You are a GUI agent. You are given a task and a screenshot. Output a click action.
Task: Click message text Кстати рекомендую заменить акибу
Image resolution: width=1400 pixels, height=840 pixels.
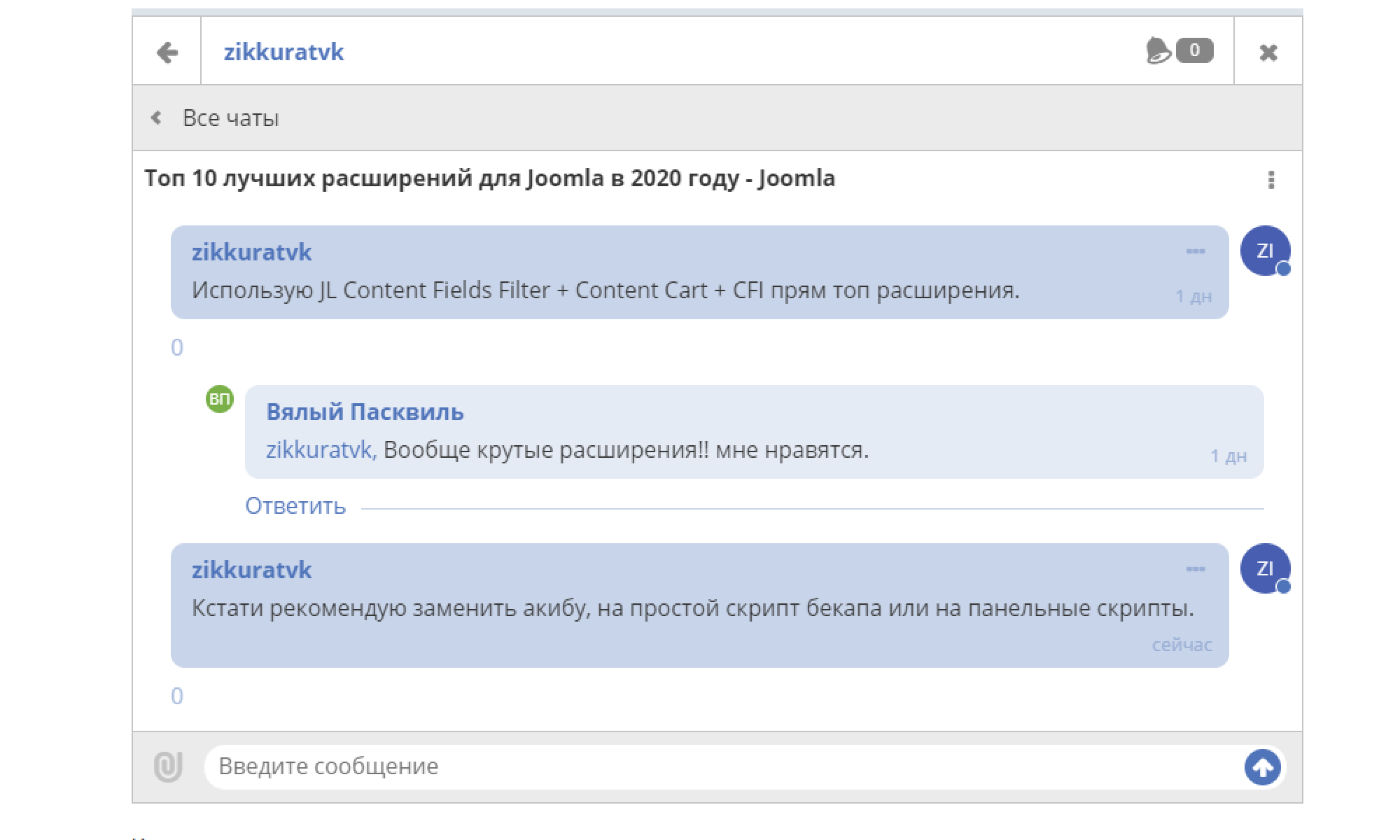pyautogui.click(x=693, y=608)
